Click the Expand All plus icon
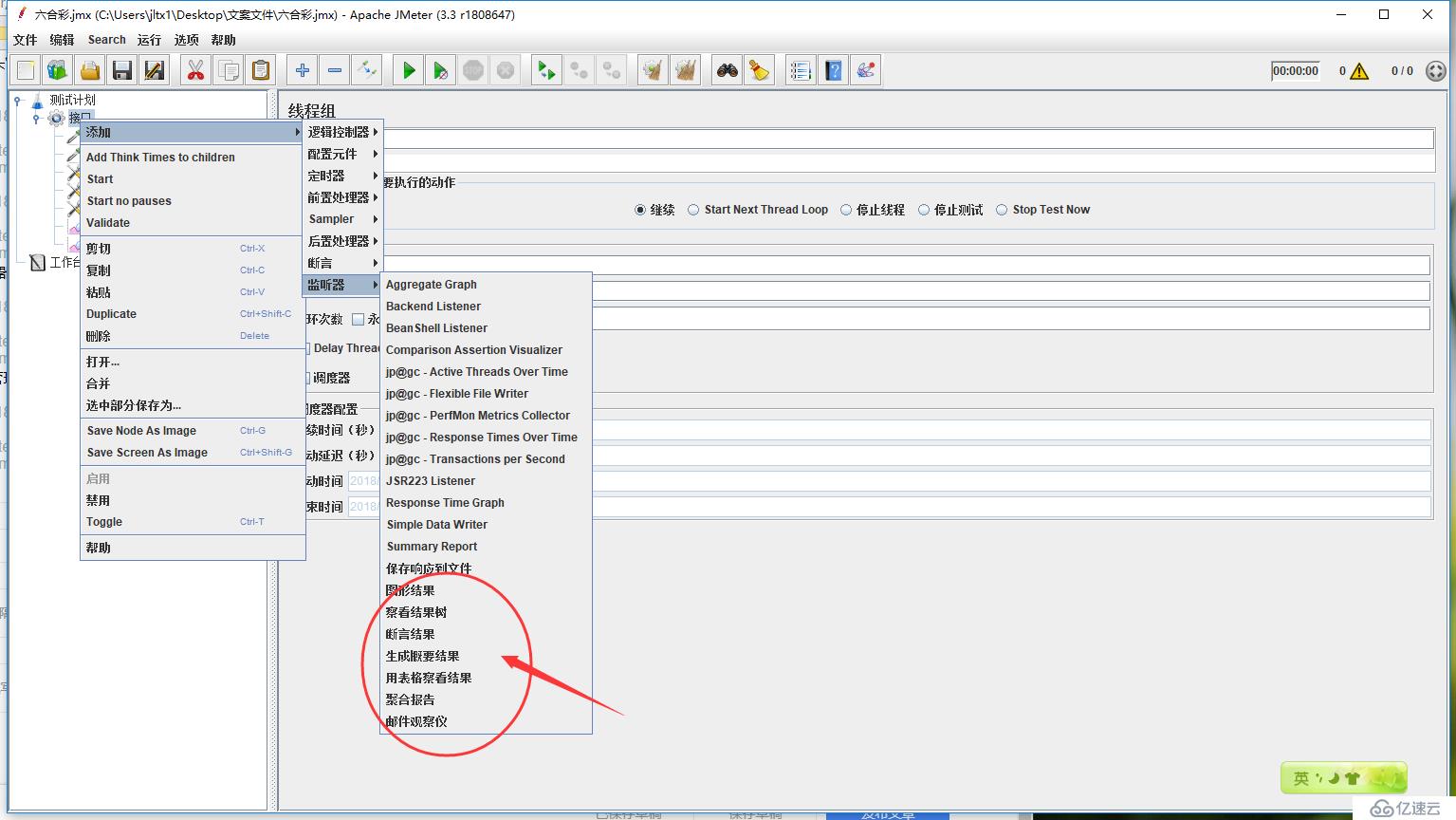The height and width of the screenshot is (820, 1456). click(303, 70)
